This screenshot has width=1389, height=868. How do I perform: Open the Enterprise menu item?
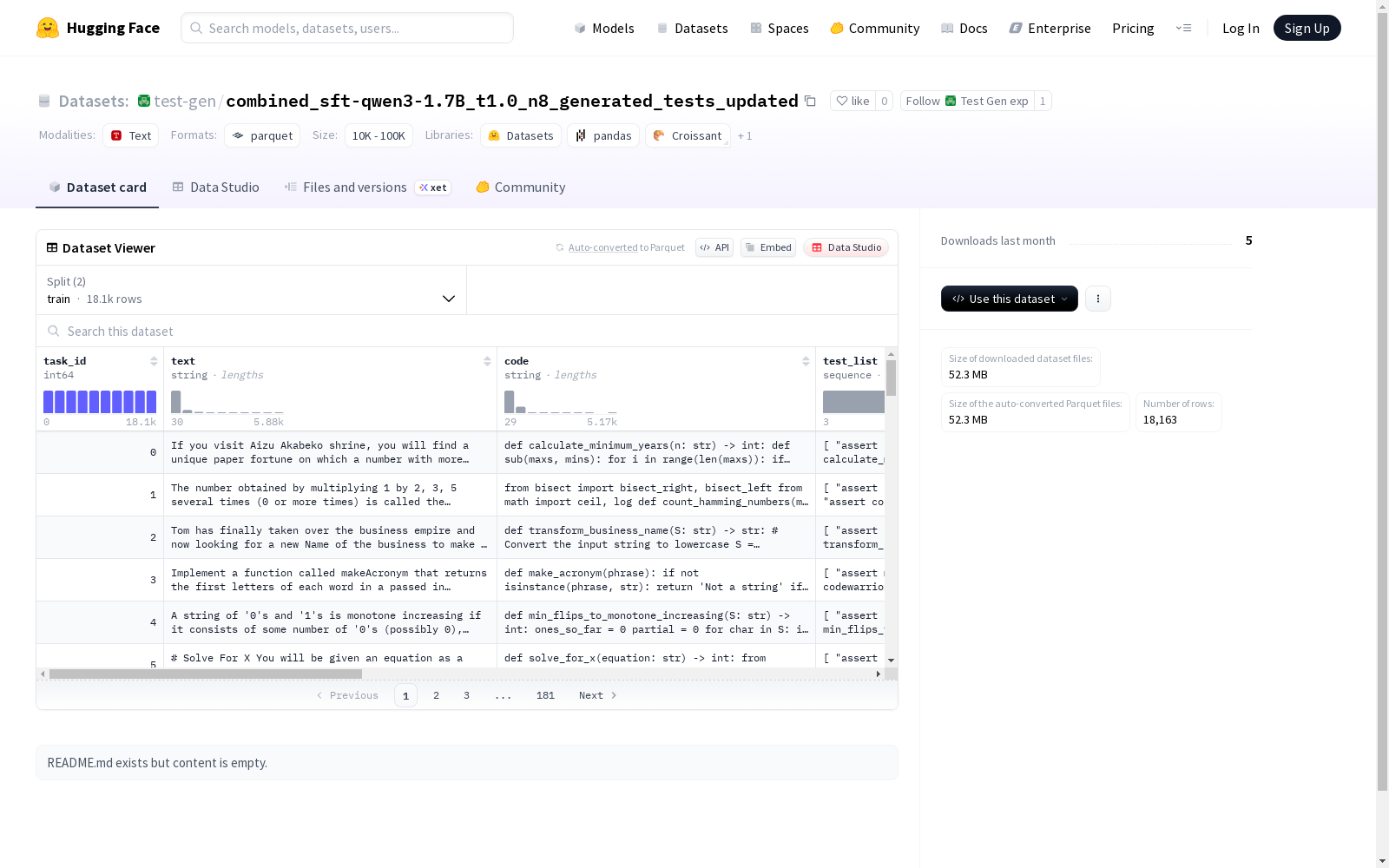coord(1050,28)
